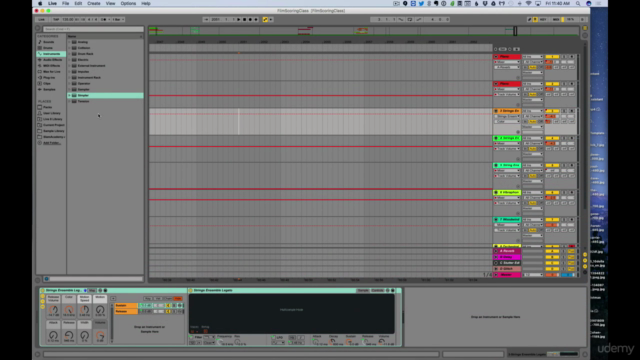Adjust the Motion Speed macro knob
This screenshot has width=640, height=360.
click(84, 310)
